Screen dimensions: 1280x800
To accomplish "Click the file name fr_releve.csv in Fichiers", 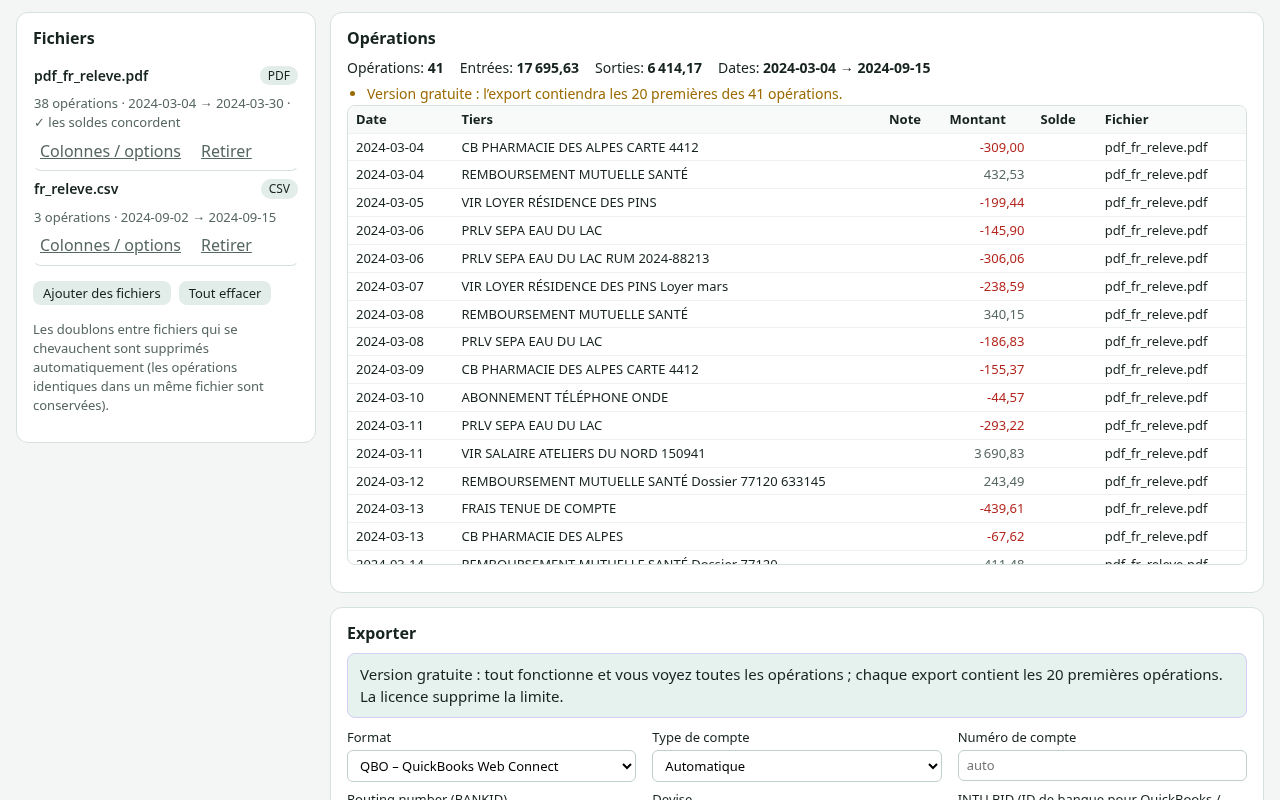I will (76, 189).
